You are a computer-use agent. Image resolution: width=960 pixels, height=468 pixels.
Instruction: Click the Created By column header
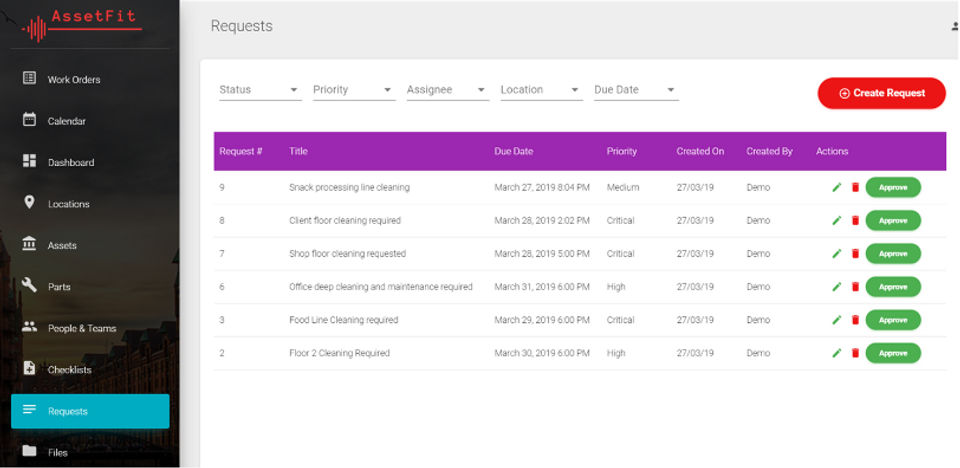coord(769,151)
